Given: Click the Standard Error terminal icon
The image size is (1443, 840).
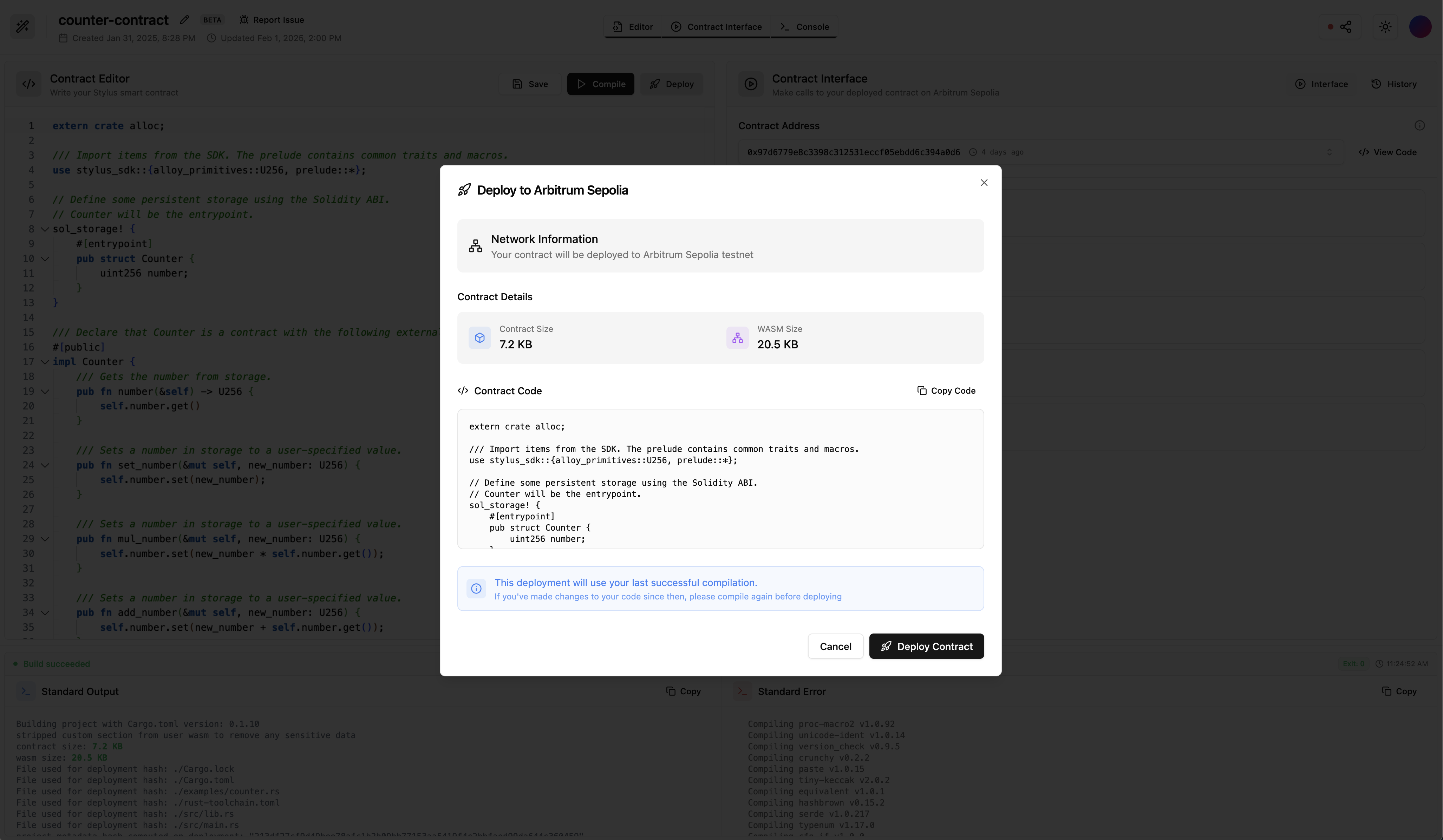Looking at the screenshot, I should [742, 691].
